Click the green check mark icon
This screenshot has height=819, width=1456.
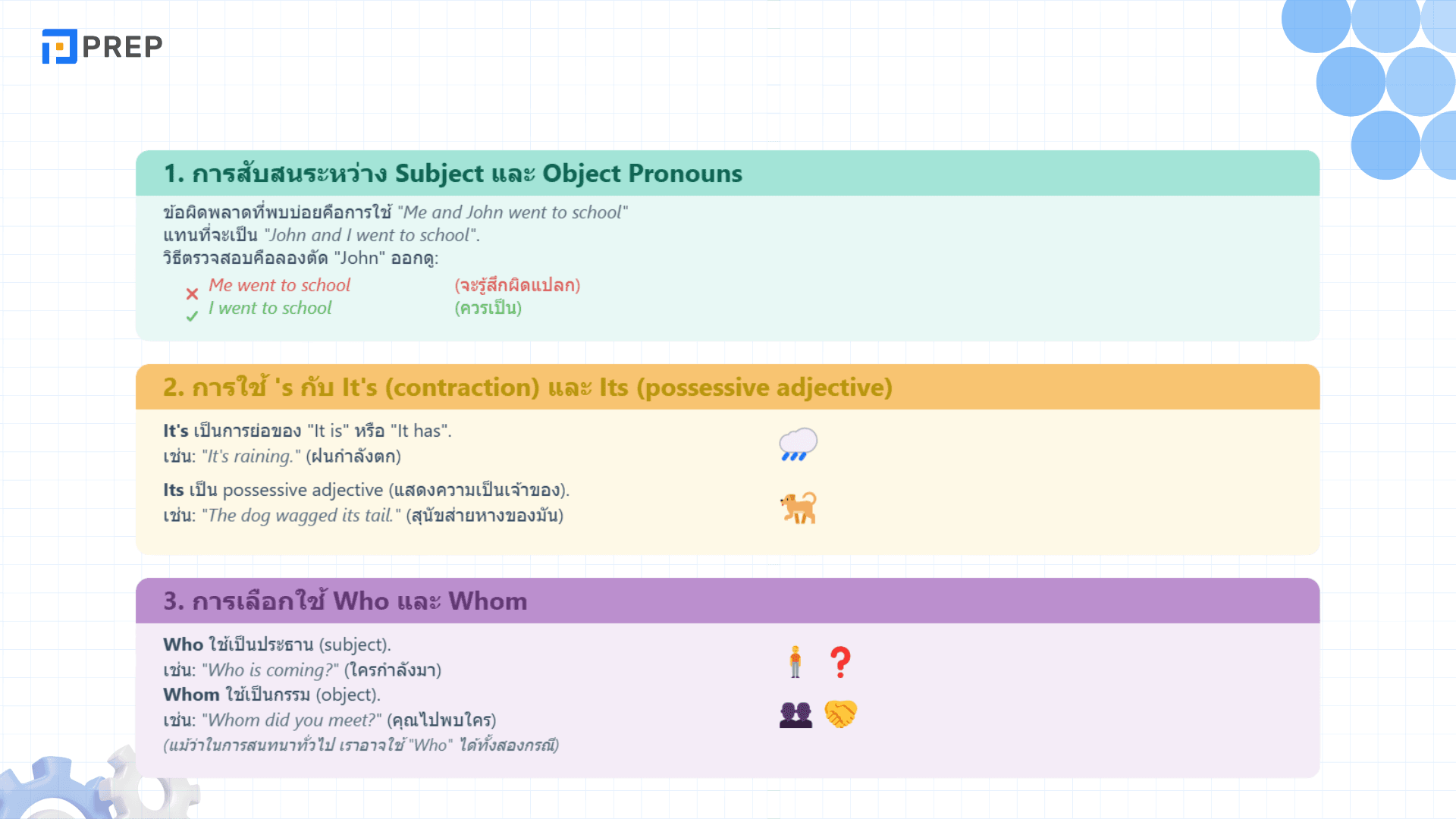[192, 316]
